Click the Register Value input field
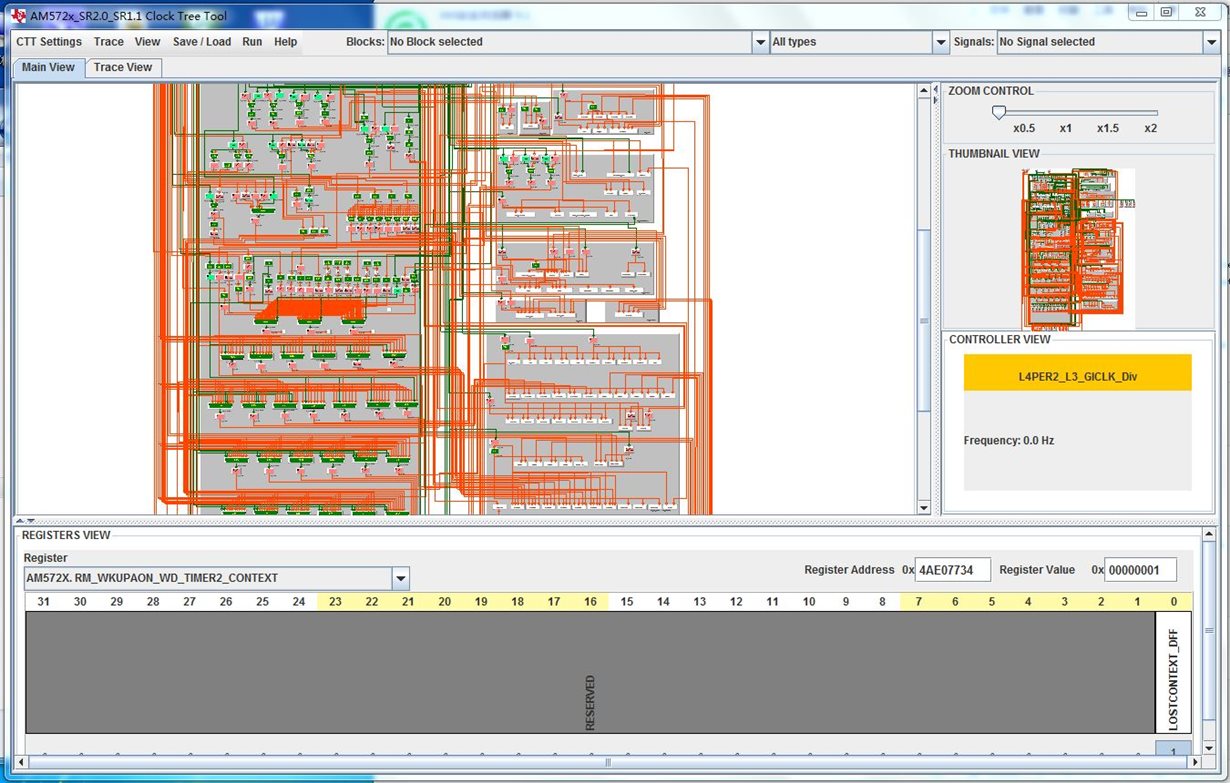 (1140, 570)
